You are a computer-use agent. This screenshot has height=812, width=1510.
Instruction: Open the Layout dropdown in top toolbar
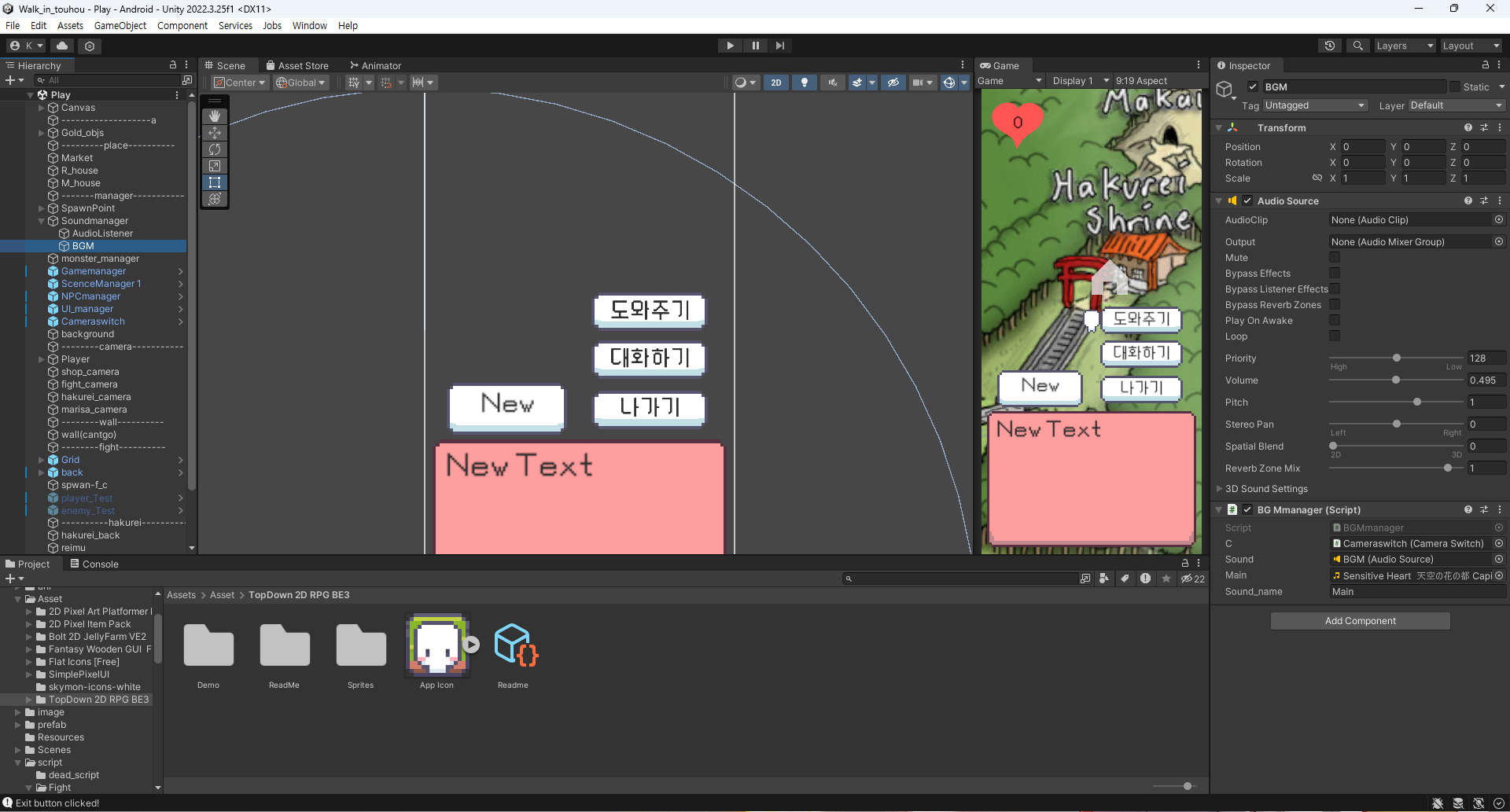pyautogui.click(x=1471, y=46)
